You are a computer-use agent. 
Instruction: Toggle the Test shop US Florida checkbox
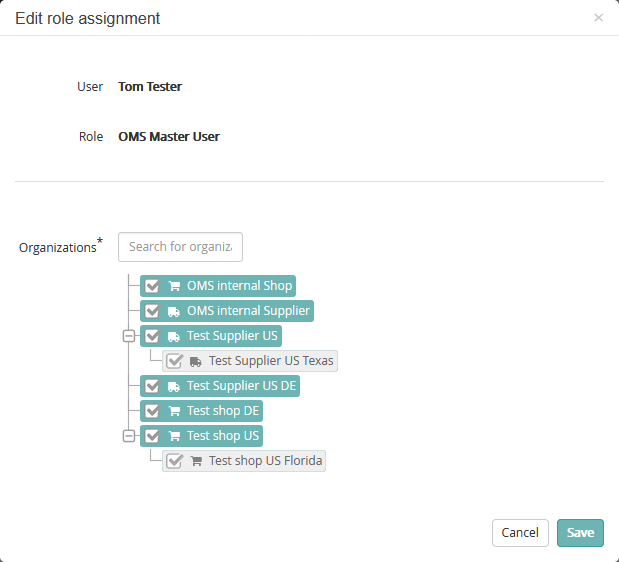tap(174, 461)
